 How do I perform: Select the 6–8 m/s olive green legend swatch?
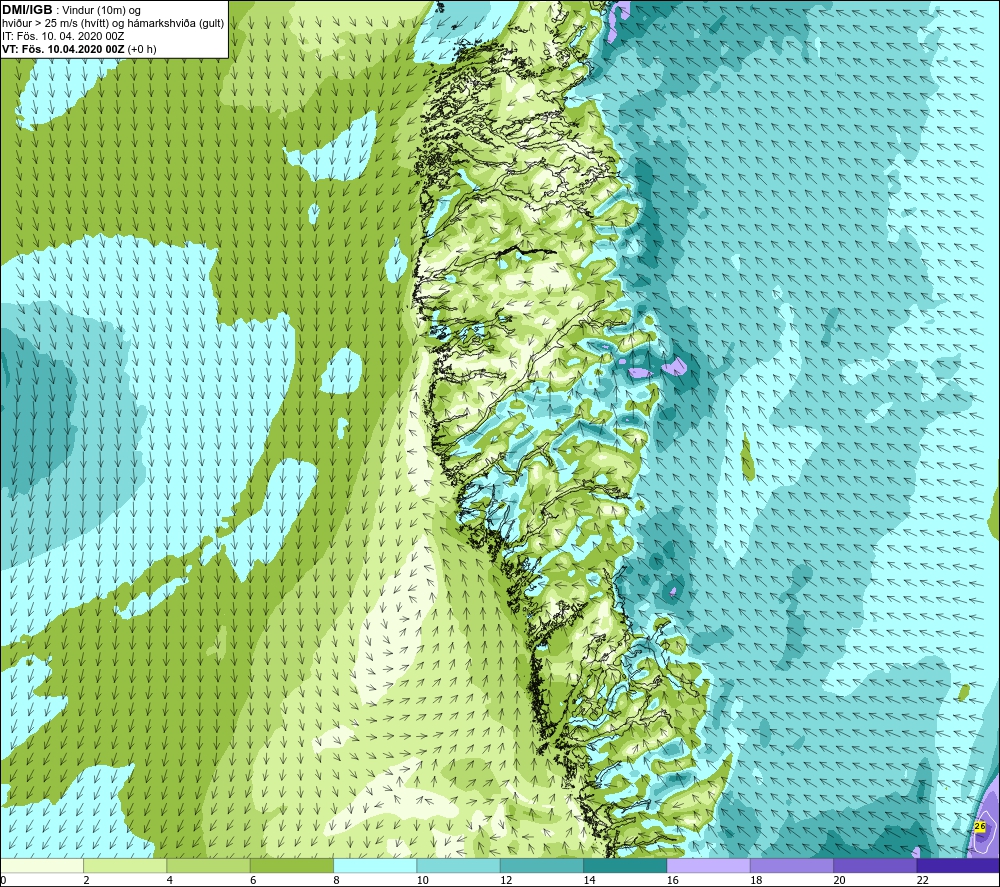click(x=292, y=865)
